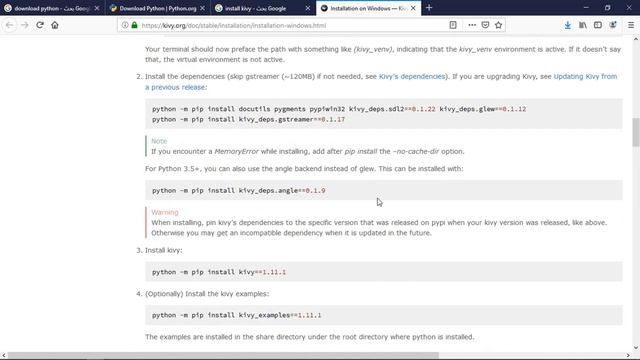Image resolution: width=640 pixels, height=360 pixels.
Task: Switch to Download Python | Python.org tab
Action: (158, 8)
